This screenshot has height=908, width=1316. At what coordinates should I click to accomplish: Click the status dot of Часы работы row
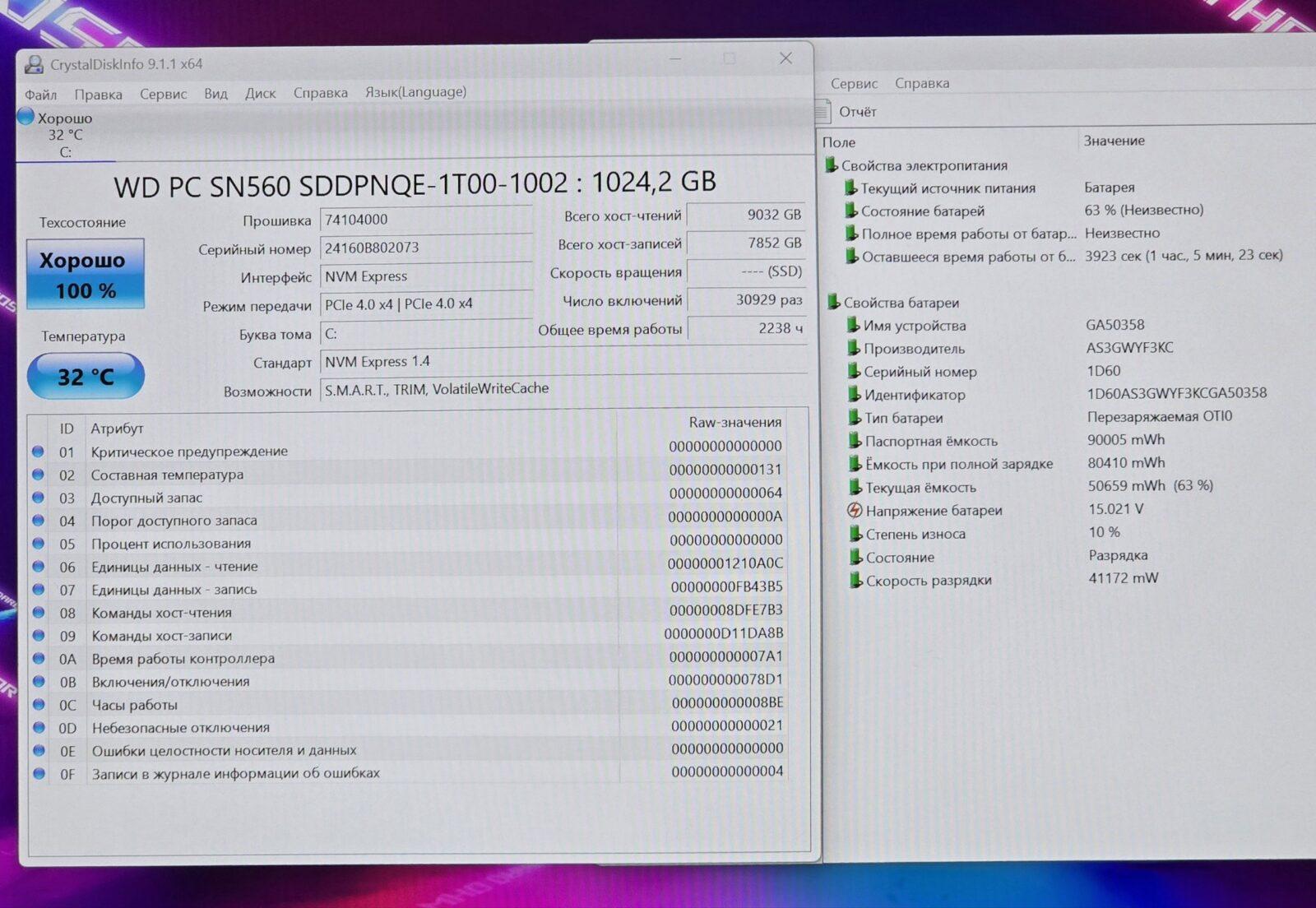(x=39, y=704)
